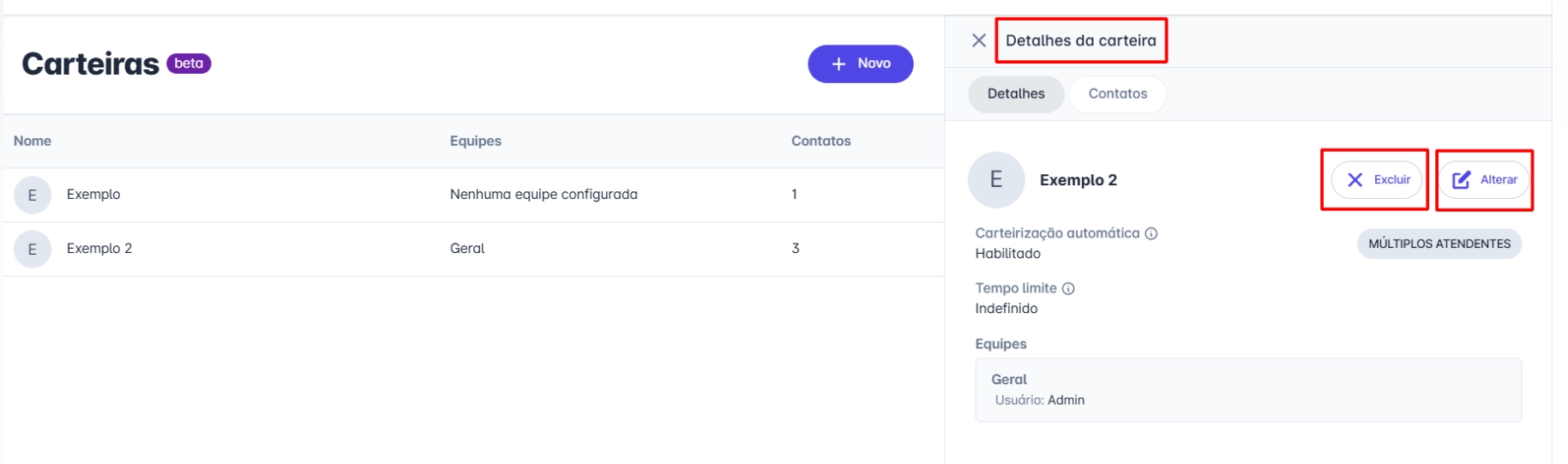Click the Exemplo name in the list
1568x464 pixels.
coord(93,195)
